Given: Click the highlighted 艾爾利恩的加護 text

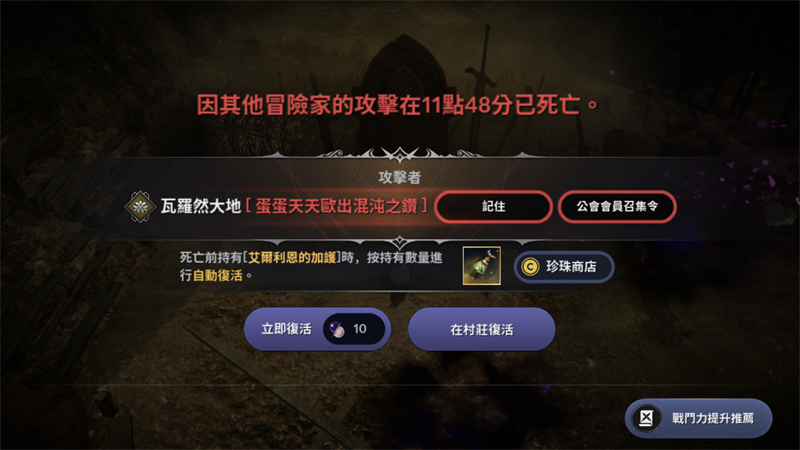Looking at the screenshot, I should pos(292,258).
